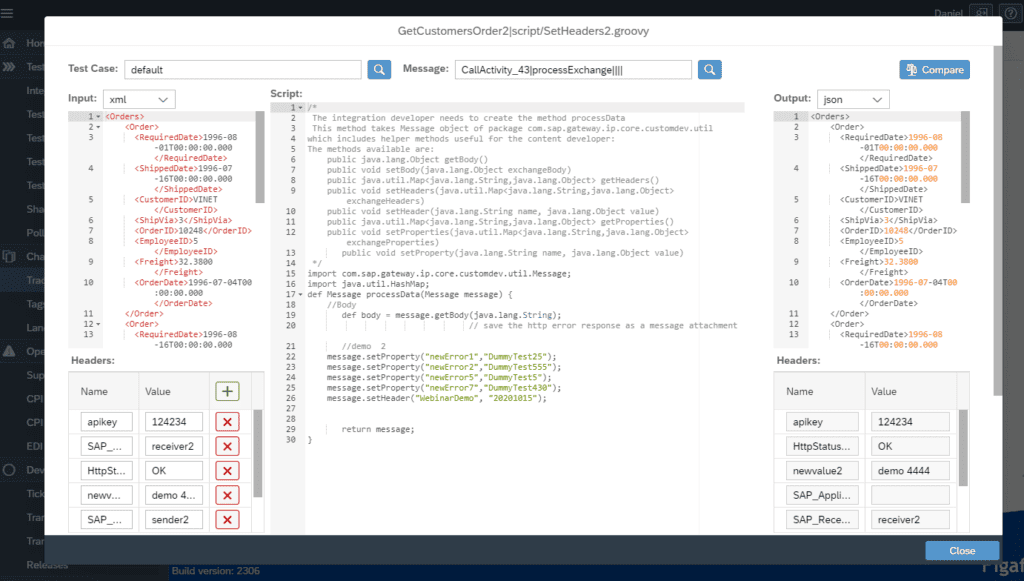Delete the HttpSt... OK header row

(227, 471)
